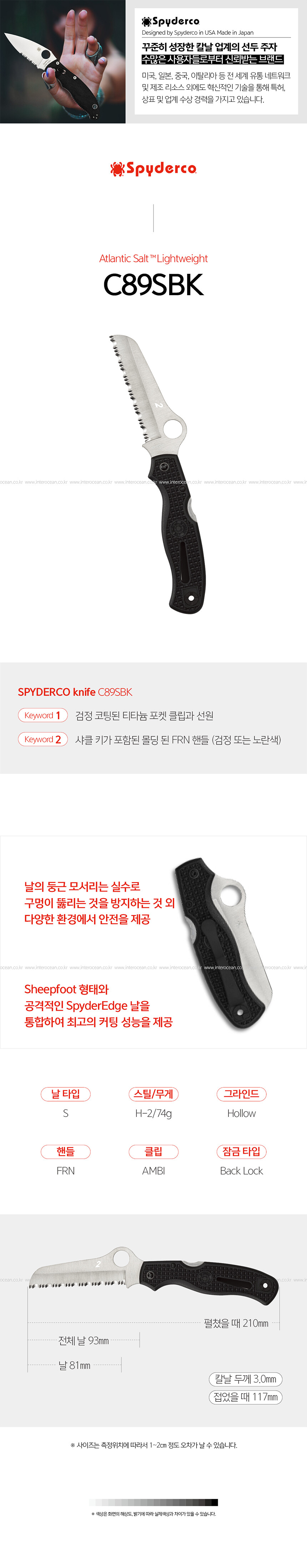Click the small Spyderco logo in top banner
Viewport: 307px width, 1568px height.
(x=170, y=21)
